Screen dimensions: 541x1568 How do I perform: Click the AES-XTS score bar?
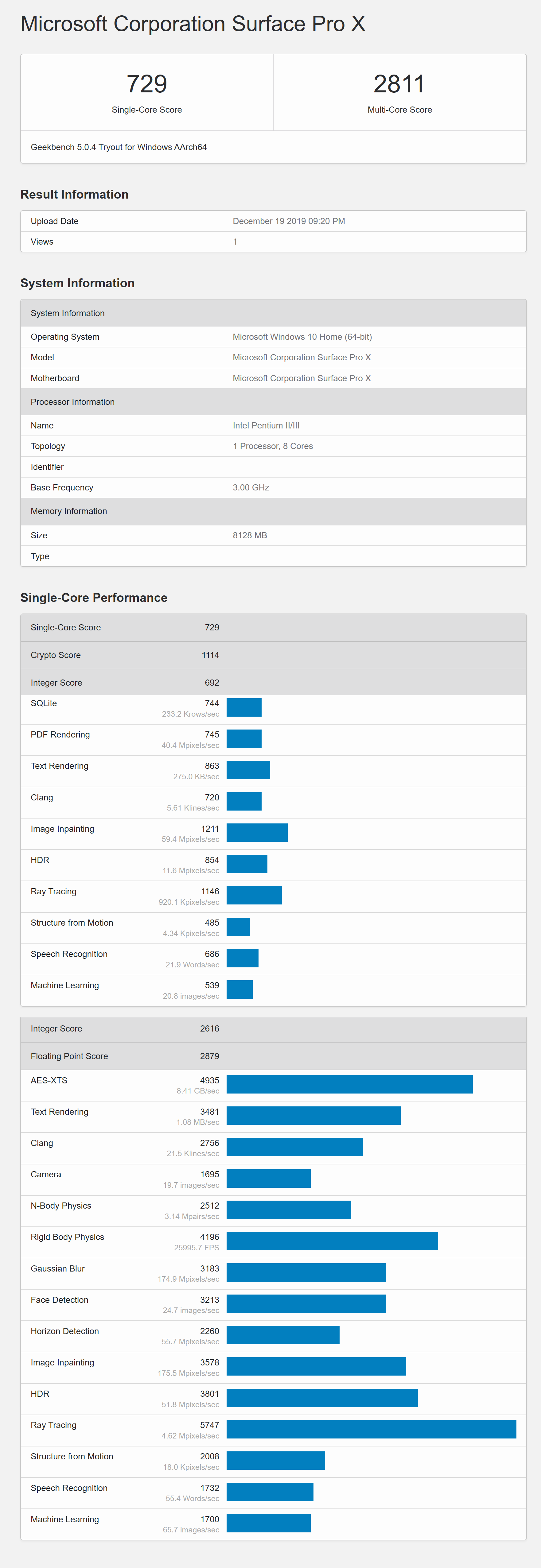tap(349, 1084)
